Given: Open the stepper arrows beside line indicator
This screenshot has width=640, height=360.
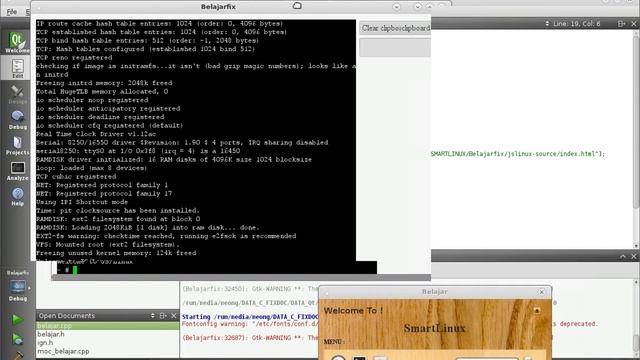Looking at the screenshot, I should [547, 24].
